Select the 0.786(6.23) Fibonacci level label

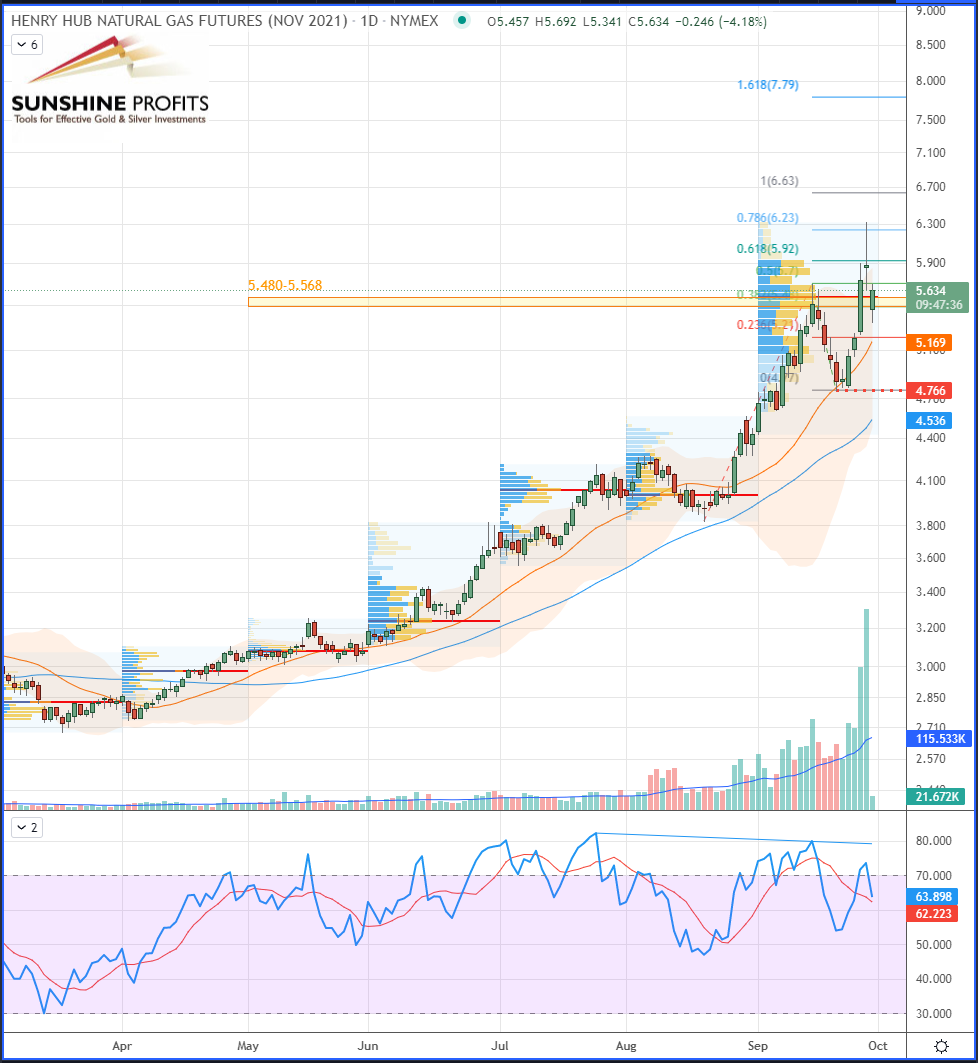[x=768, y=218]
